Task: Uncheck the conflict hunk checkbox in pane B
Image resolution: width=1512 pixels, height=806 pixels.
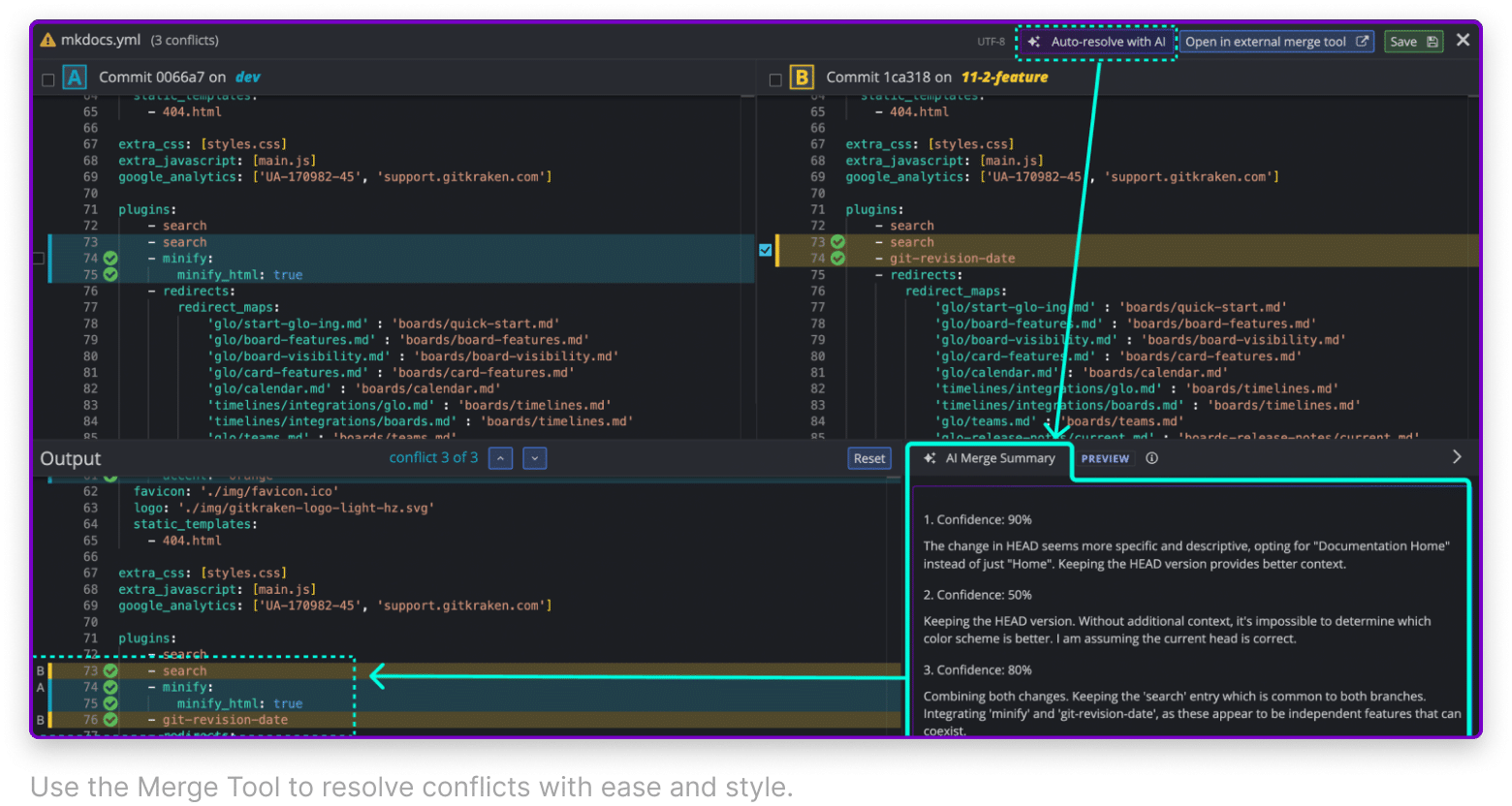Action: pyautogui.click(x=766, y=250)
